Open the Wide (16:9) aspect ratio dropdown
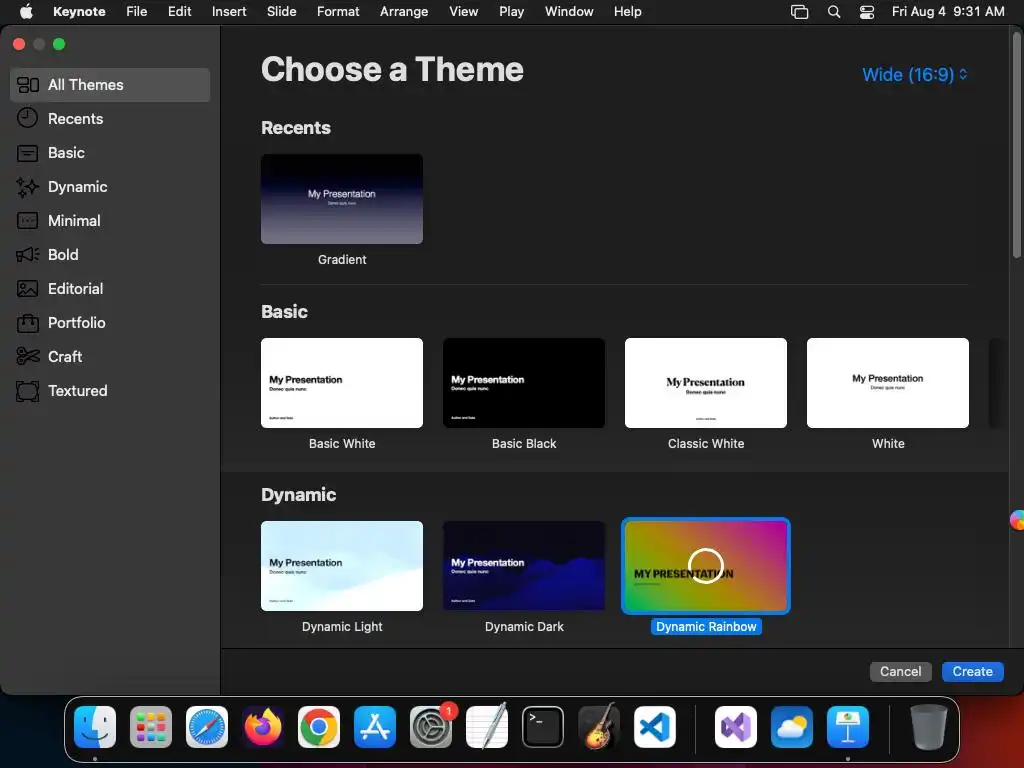This screenshot has height=768, width=1024. [914, 74]
